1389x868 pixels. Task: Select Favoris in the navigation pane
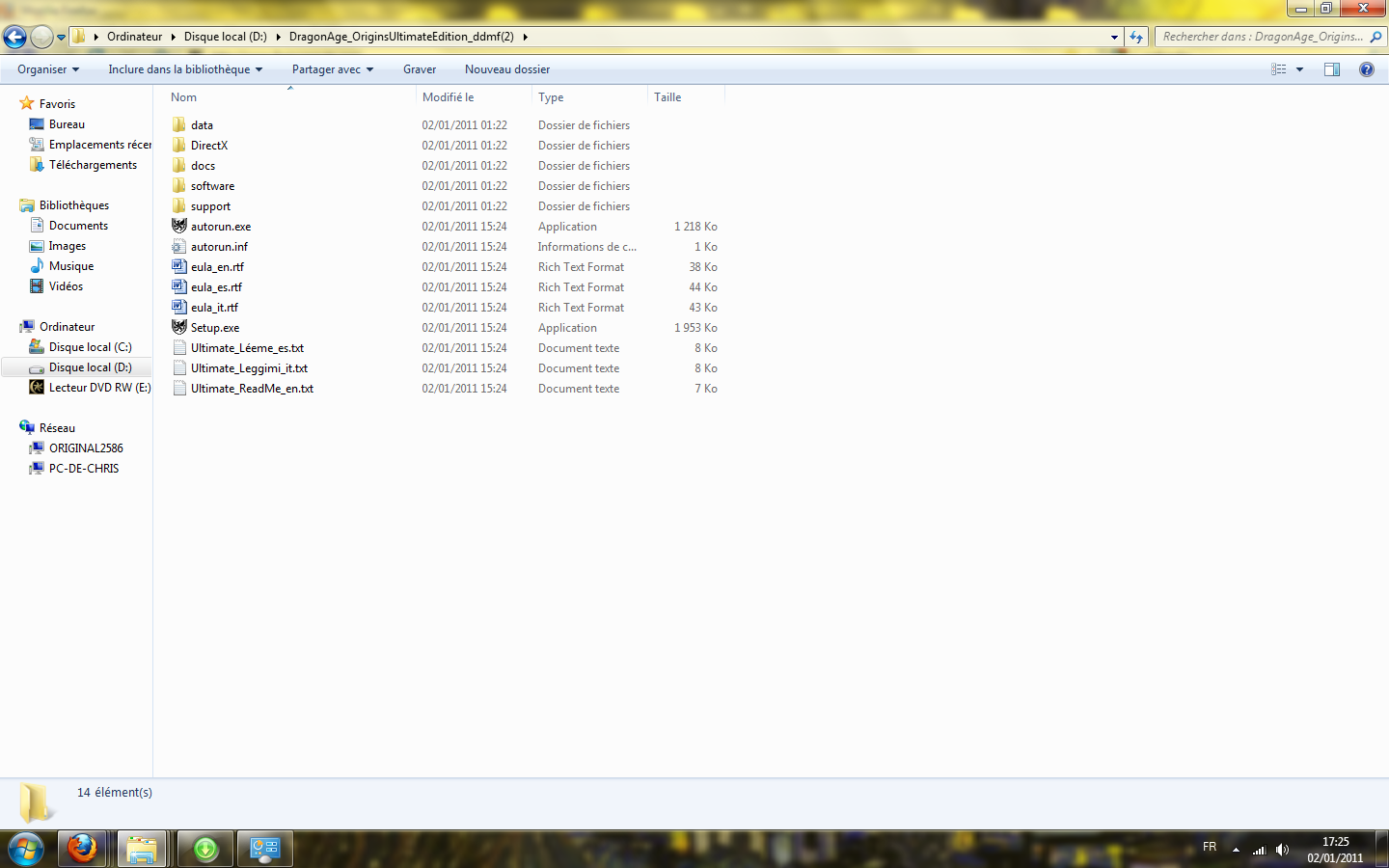tap(57, 104)
